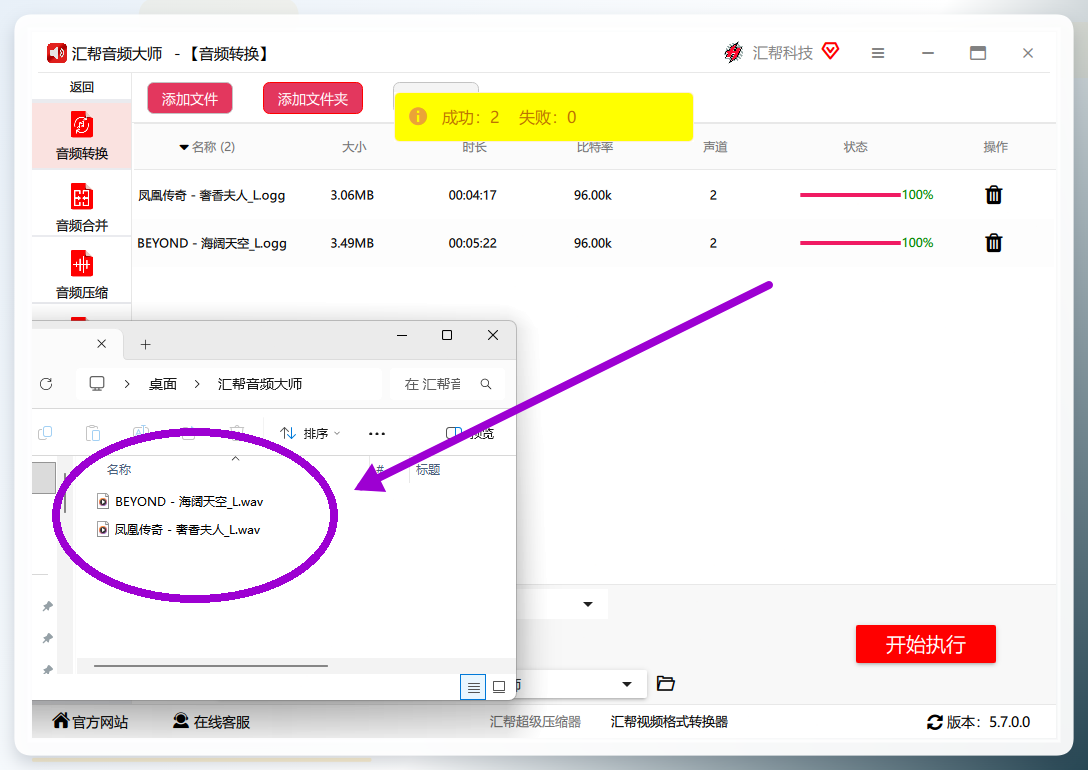Select 凤凰传奇 - 奢香夫人_L.wav file
This screenshot has height=770, width=1088.
coord(179,530)
